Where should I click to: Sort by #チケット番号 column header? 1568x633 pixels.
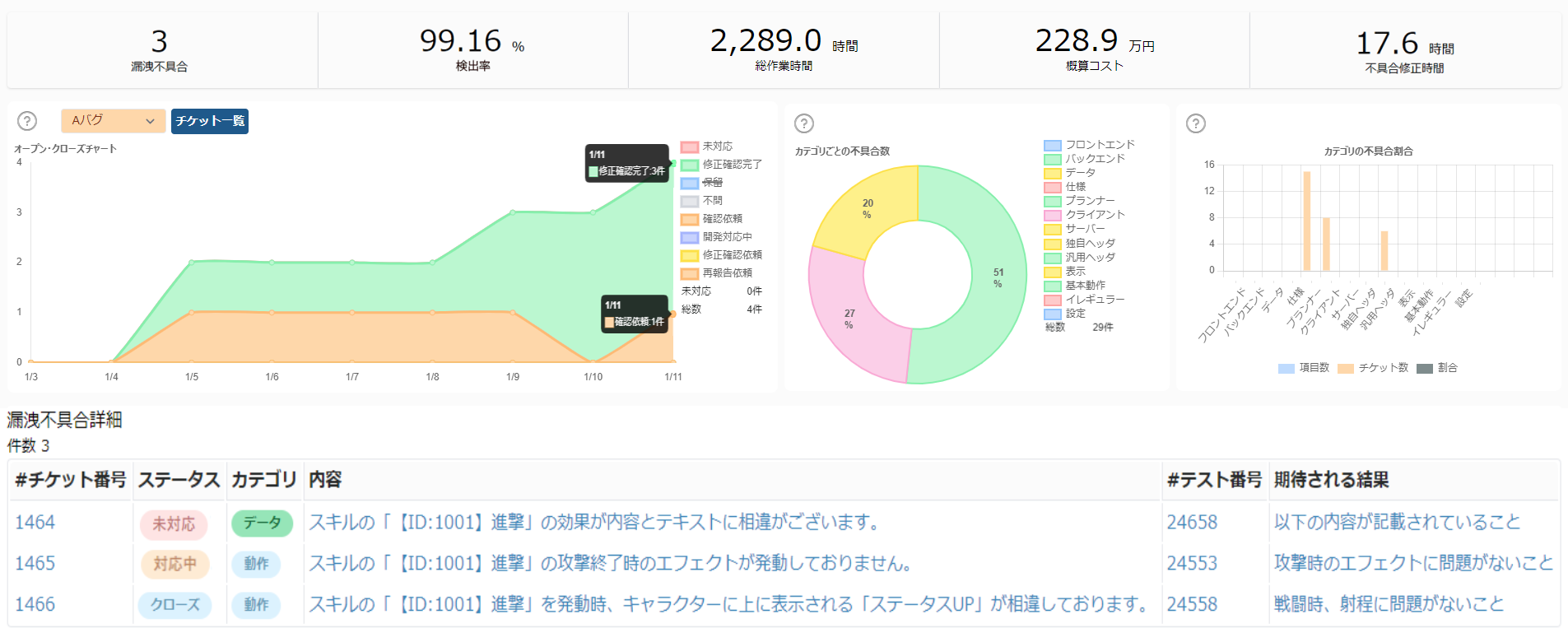(71, 480)
